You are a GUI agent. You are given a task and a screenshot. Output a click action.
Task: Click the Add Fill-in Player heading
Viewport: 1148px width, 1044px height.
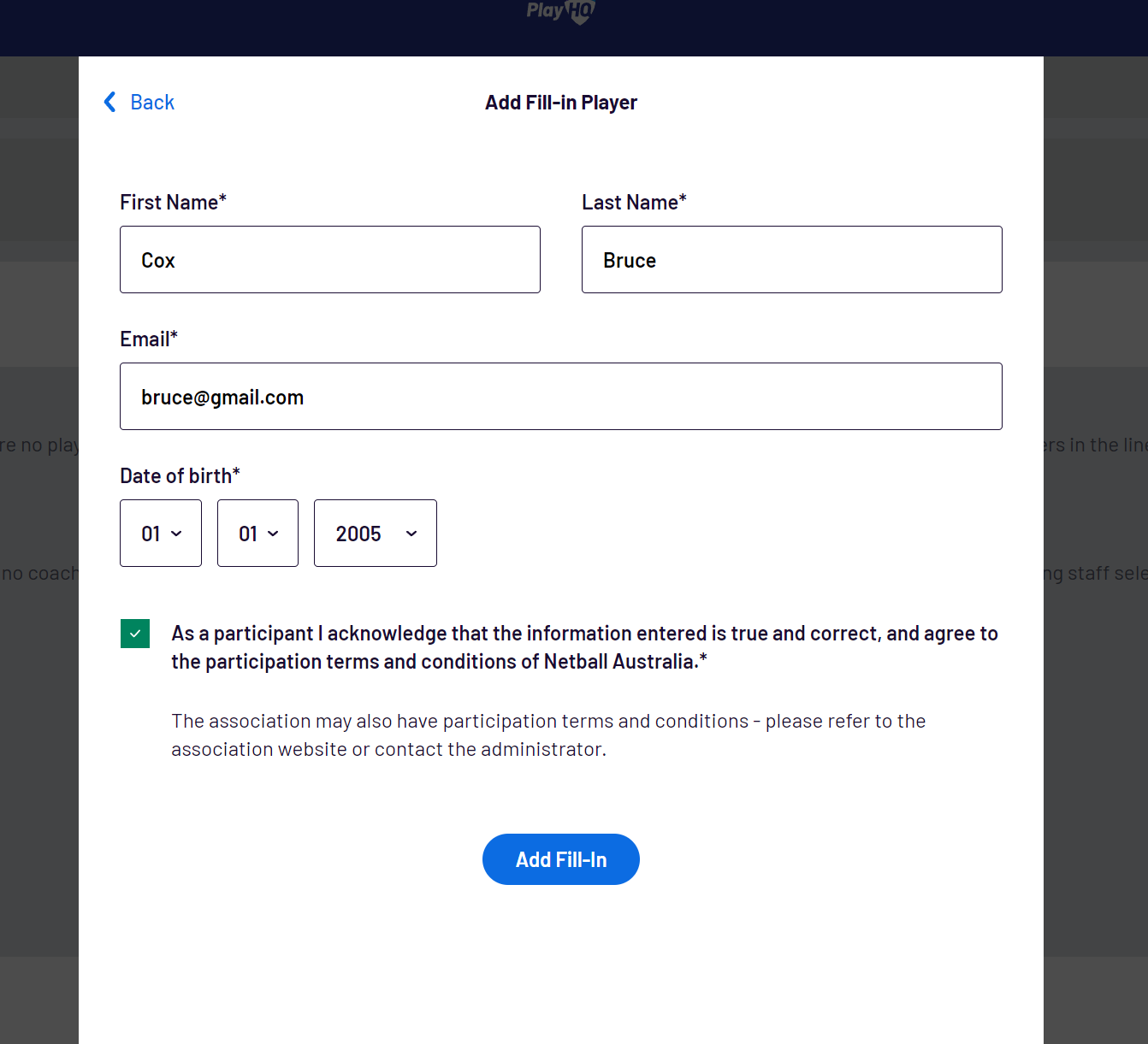(x=561, y=103)
